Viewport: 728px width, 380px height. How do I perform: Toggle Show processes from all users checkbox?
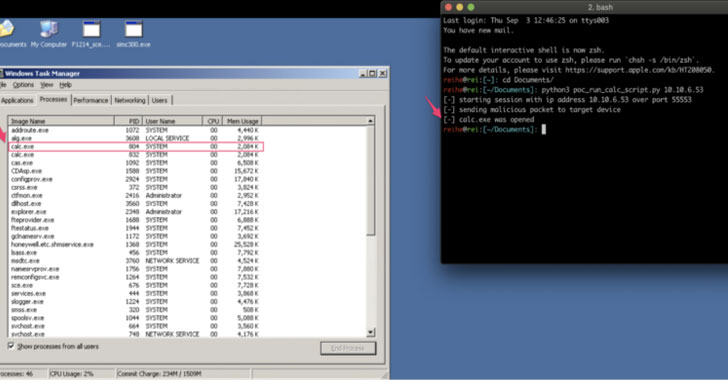[x=11, y=346]
